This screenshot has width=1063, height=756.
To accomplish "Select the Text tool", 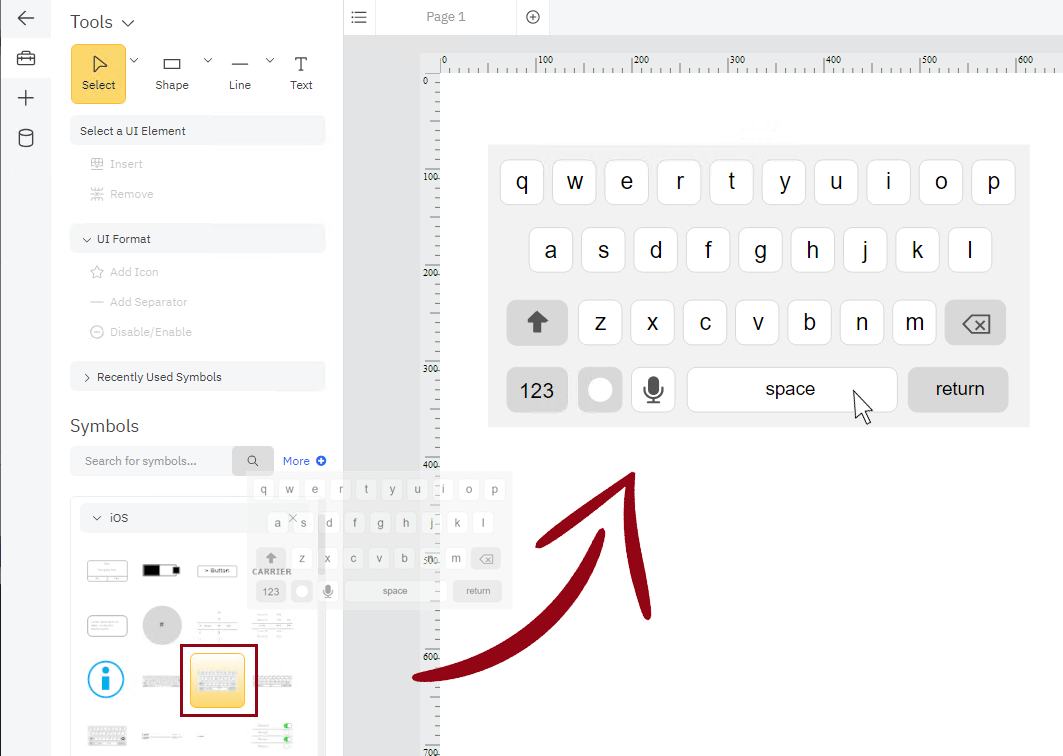I will click(301, 72).
